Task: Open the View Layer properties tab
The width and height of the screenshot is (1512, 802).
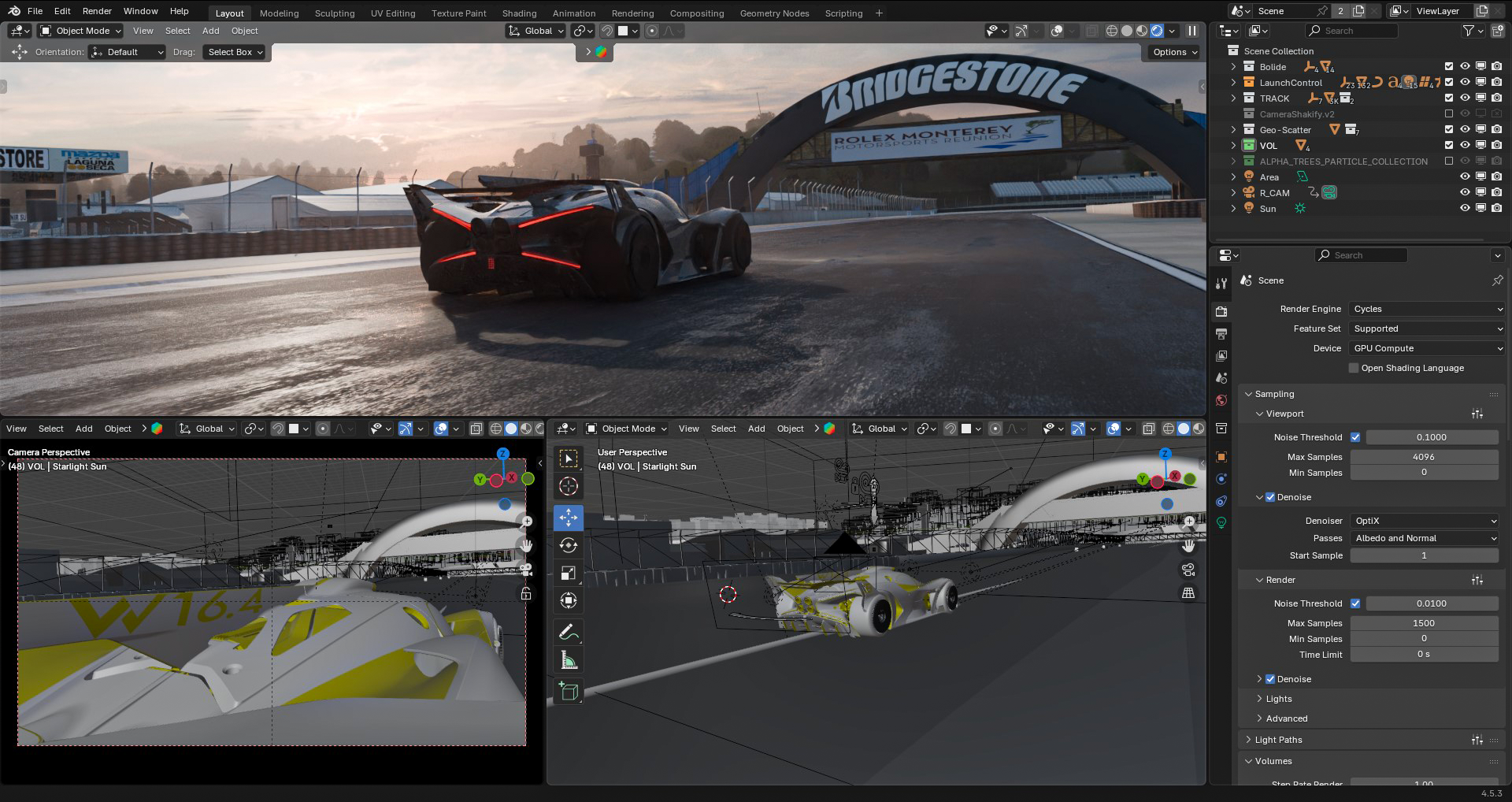Action: pyautogui.click(x=1221, y=356)
